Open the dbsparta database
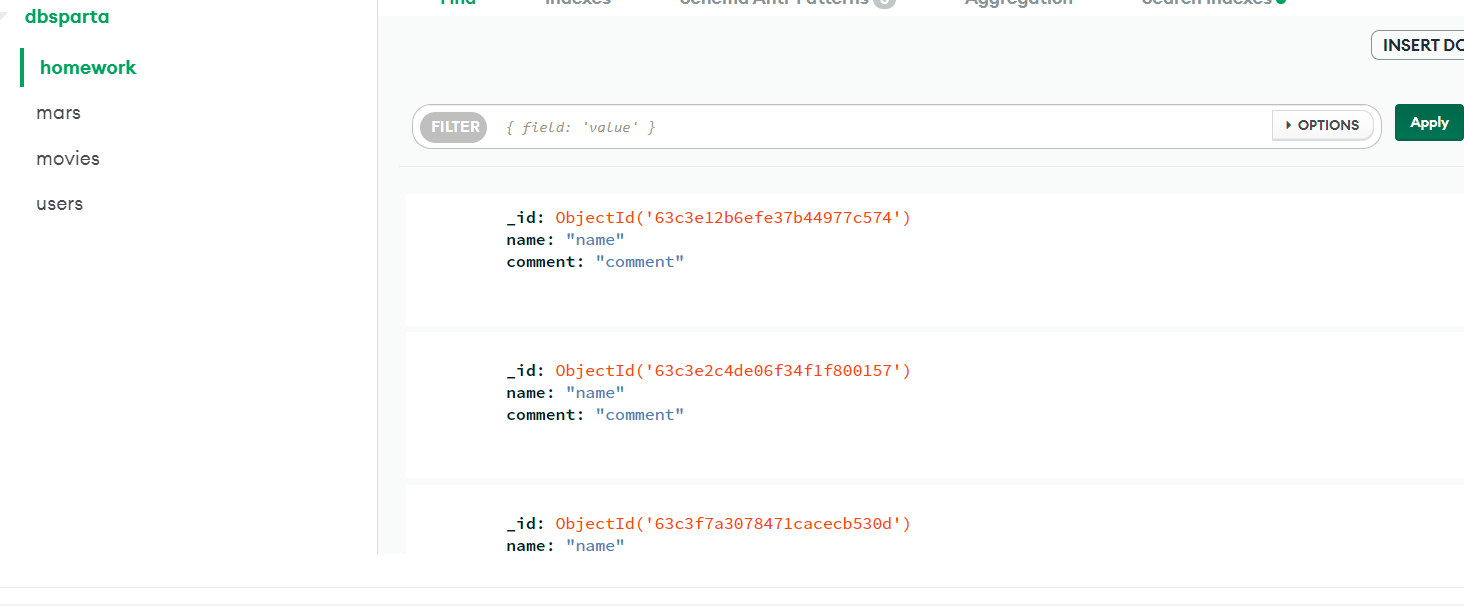 [x=67, y=17]
